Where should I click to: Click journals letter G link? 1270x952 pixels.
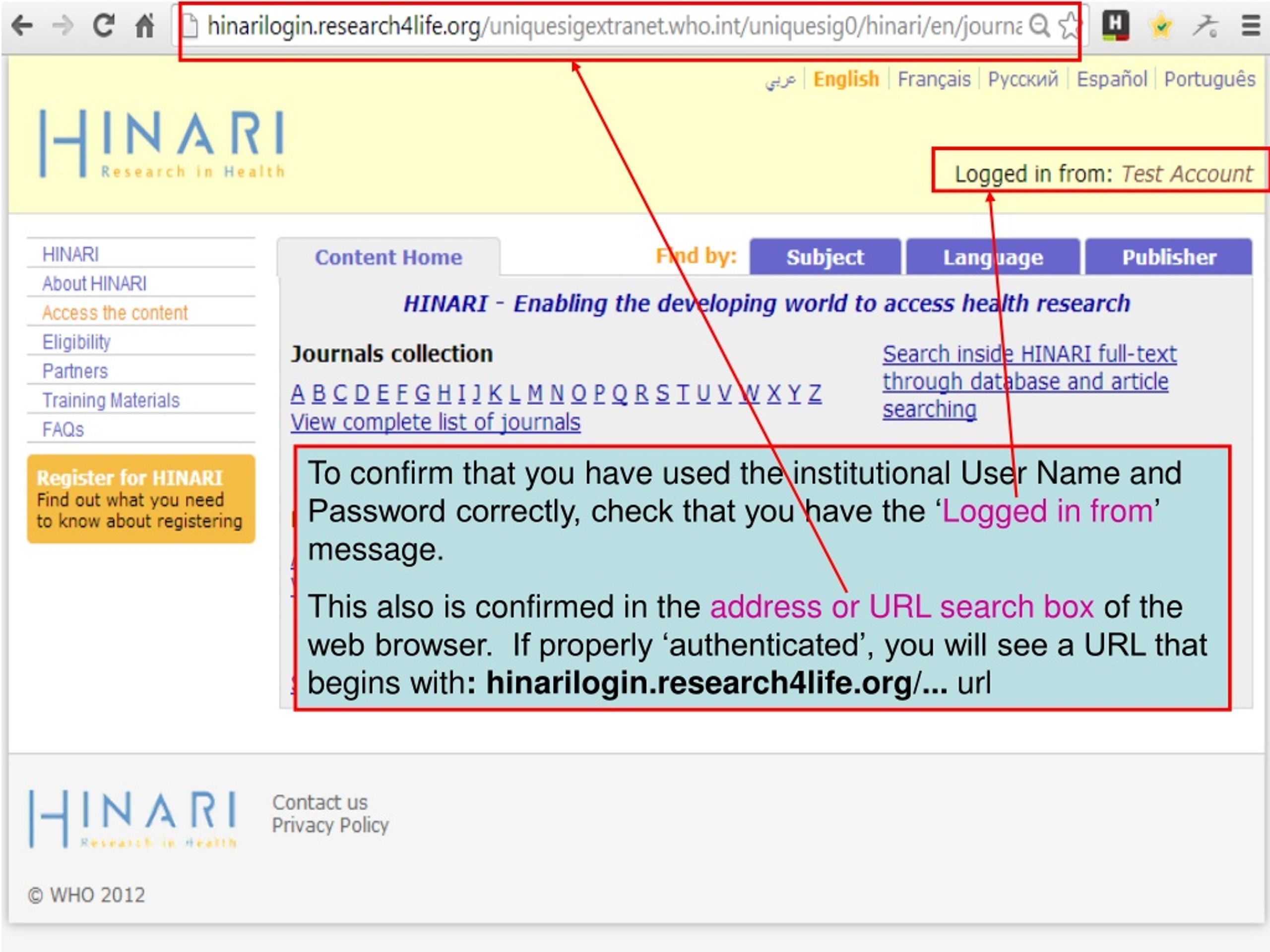pos(423,394)
